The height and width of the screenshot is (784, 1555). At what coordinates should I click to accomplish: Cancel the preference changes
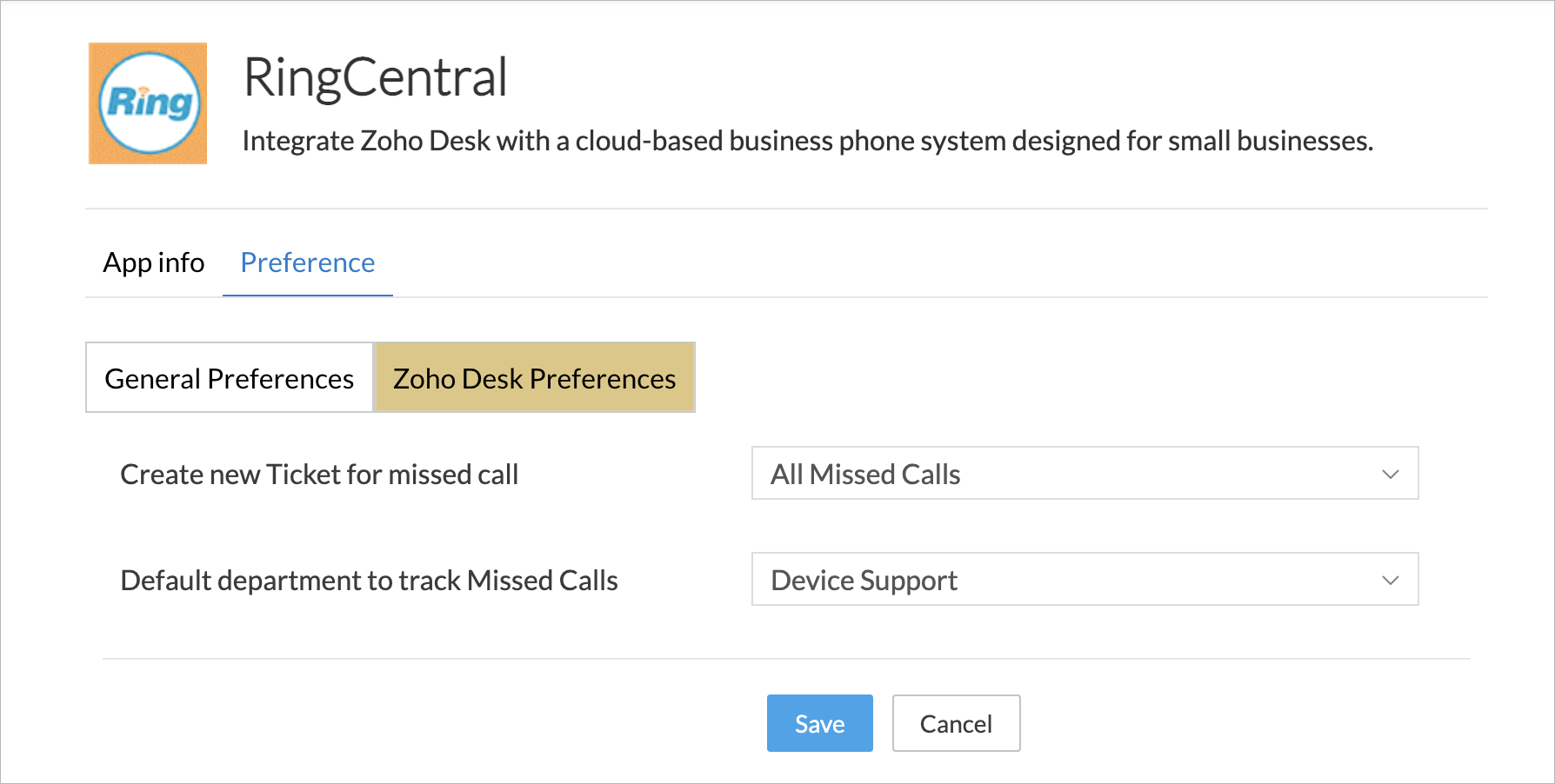pyautogui.click(x=956, y=723)
